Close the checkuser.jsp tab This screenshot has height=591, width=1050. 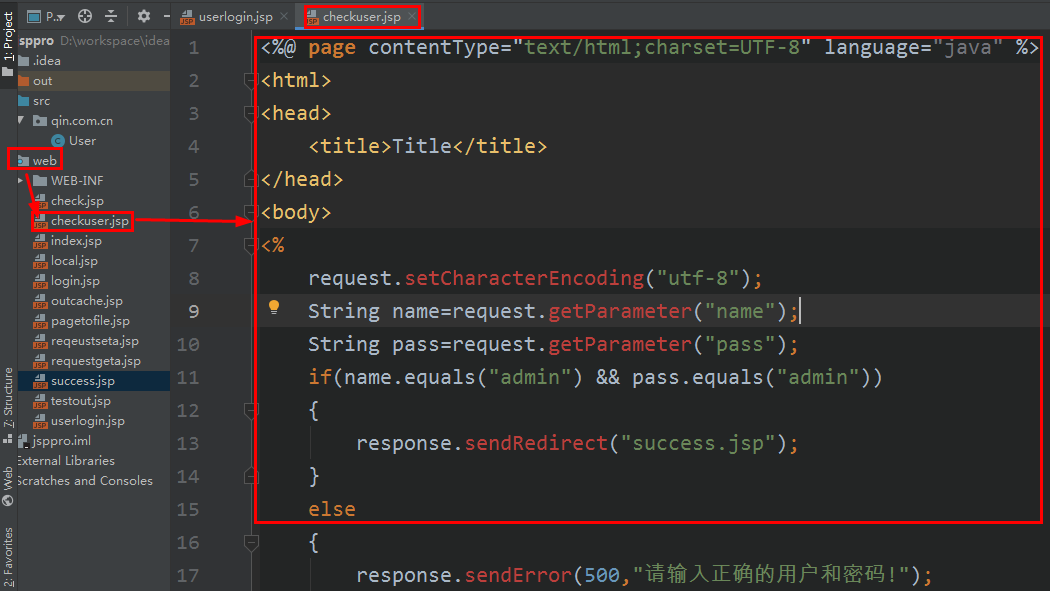tap(412, 16)
